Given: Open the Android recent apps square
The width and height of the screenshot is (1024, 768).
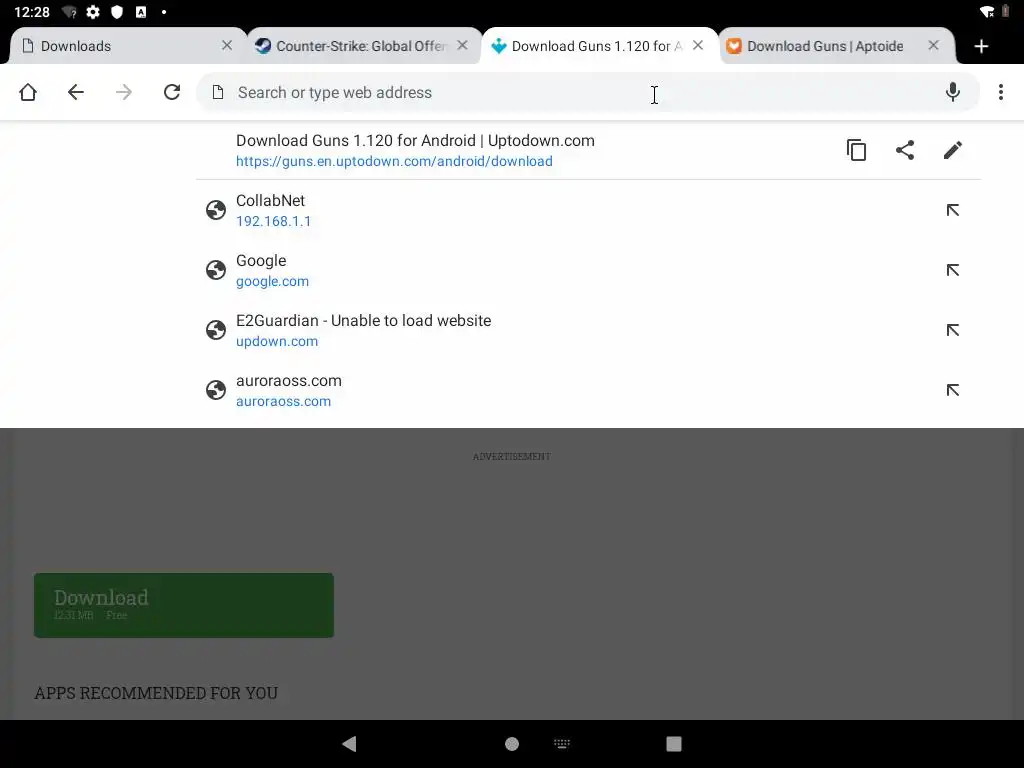Looking at the screenshot, I should click(674, 744).
